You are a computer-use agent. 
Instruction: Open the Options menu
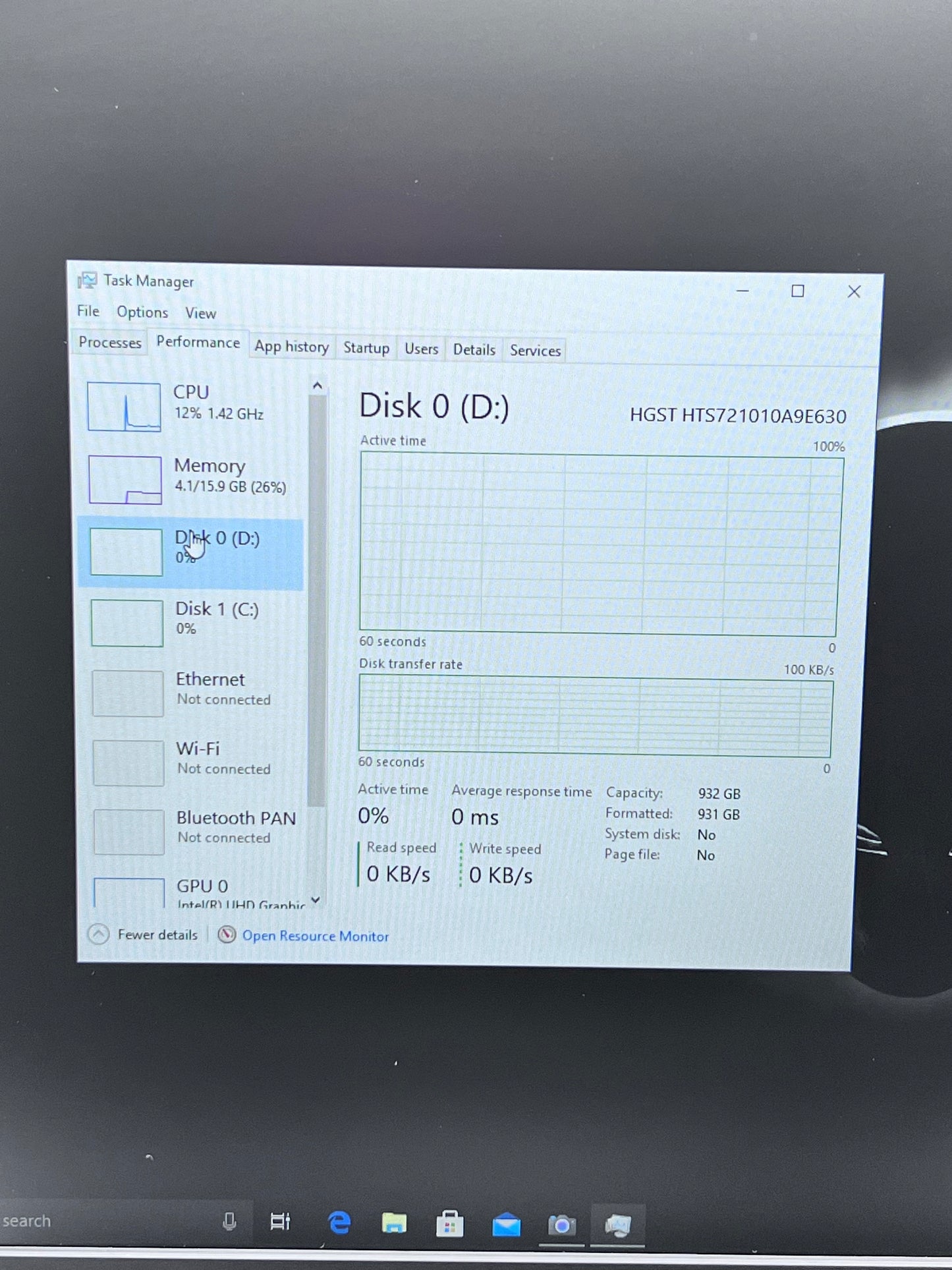(x=142, y=312)
